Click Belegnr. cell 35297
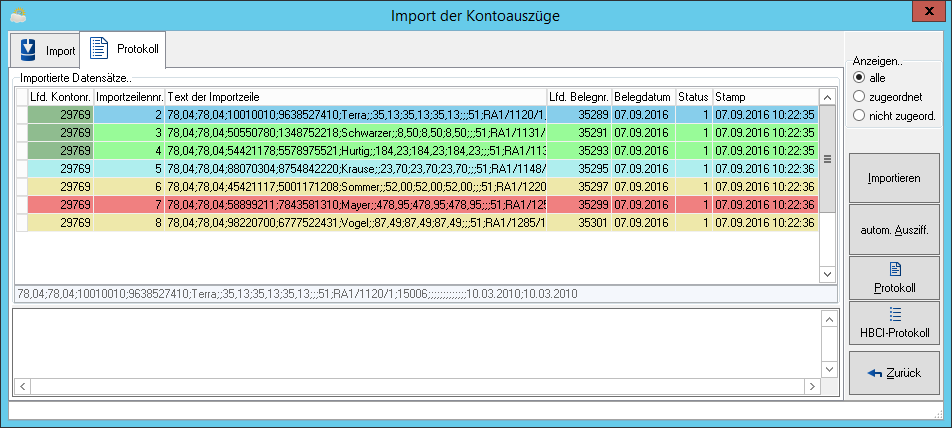This screenshot has width=952, height=428. (x=579, y=186)
